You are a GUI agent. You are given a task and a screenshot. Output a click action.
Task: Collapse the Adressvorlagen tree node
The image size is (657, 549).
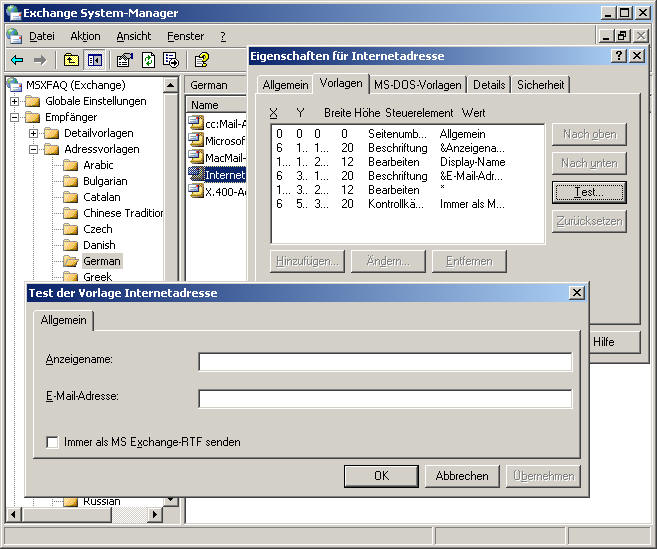tap(34, 150)
